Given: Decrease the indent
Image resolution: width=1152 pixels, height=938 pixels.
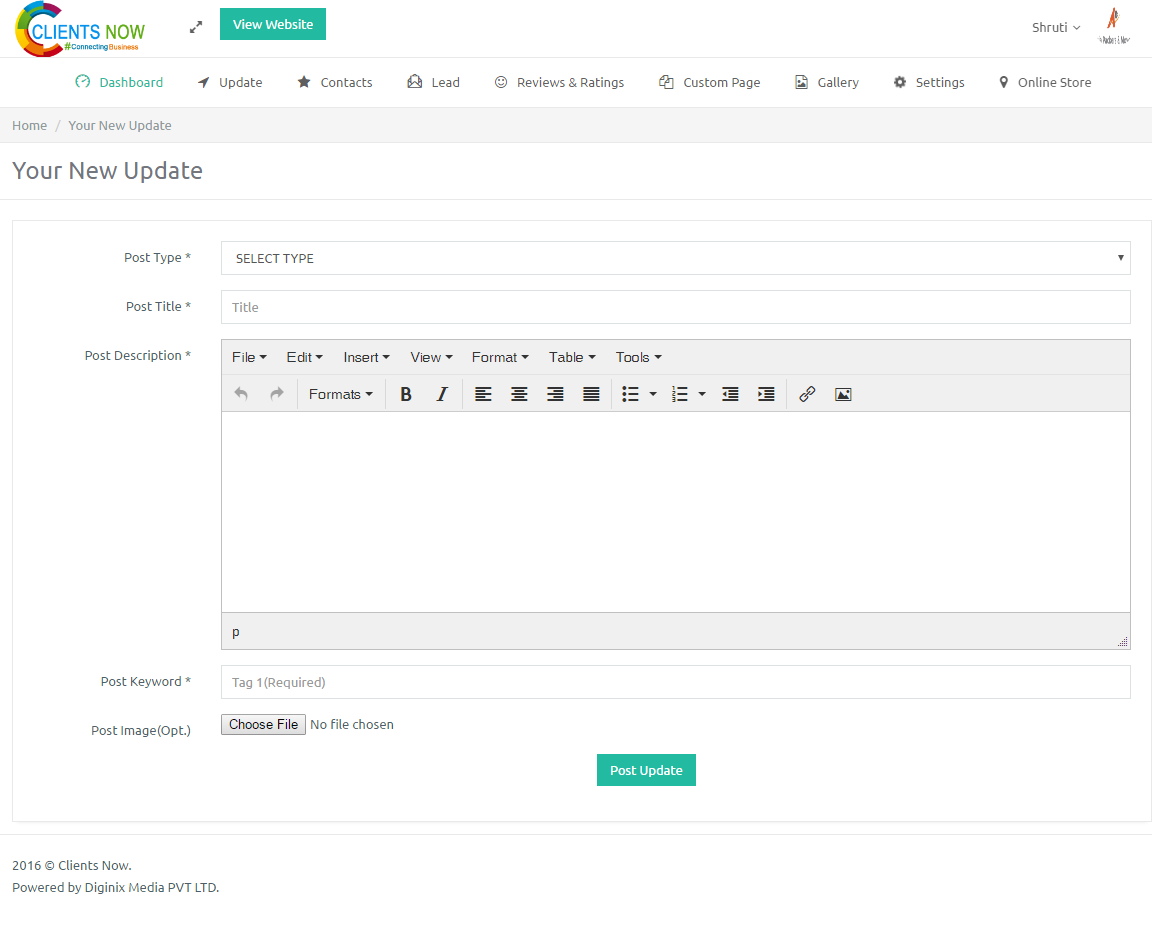Looking at the screenshot, I should pyautogui.click(x=730, y=394).
